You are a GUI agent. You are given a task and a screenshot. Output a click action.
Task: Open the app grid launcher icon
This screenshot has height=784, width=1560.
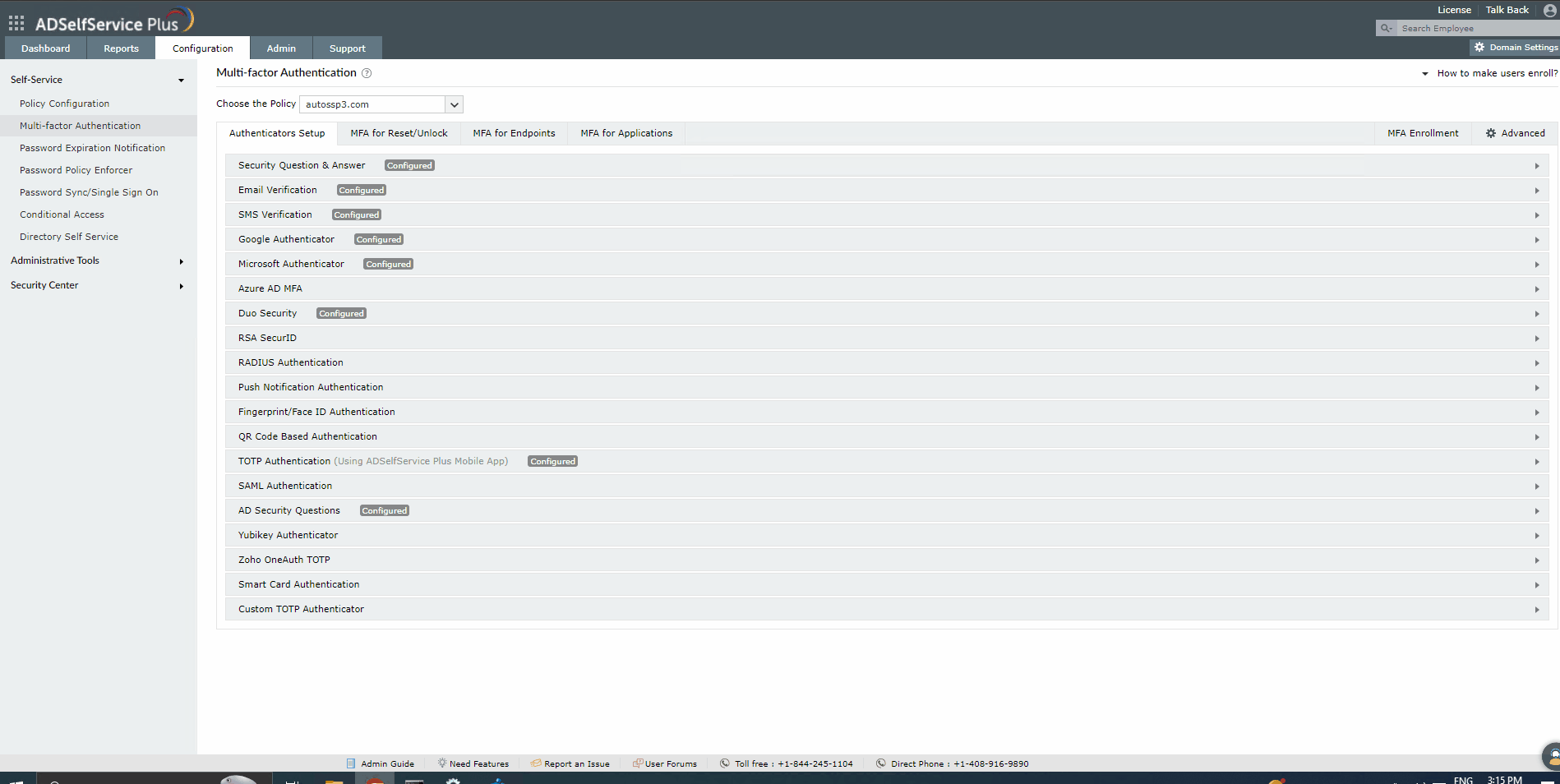pos(16,23)
